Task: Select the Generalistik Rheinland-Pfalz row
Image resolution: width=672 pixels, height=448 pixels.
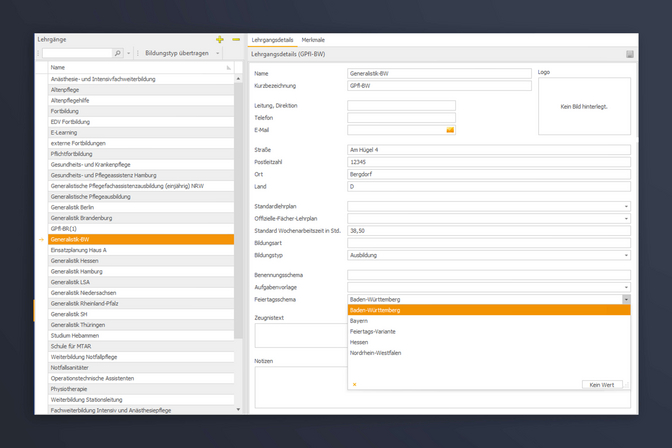Action: 141,304
